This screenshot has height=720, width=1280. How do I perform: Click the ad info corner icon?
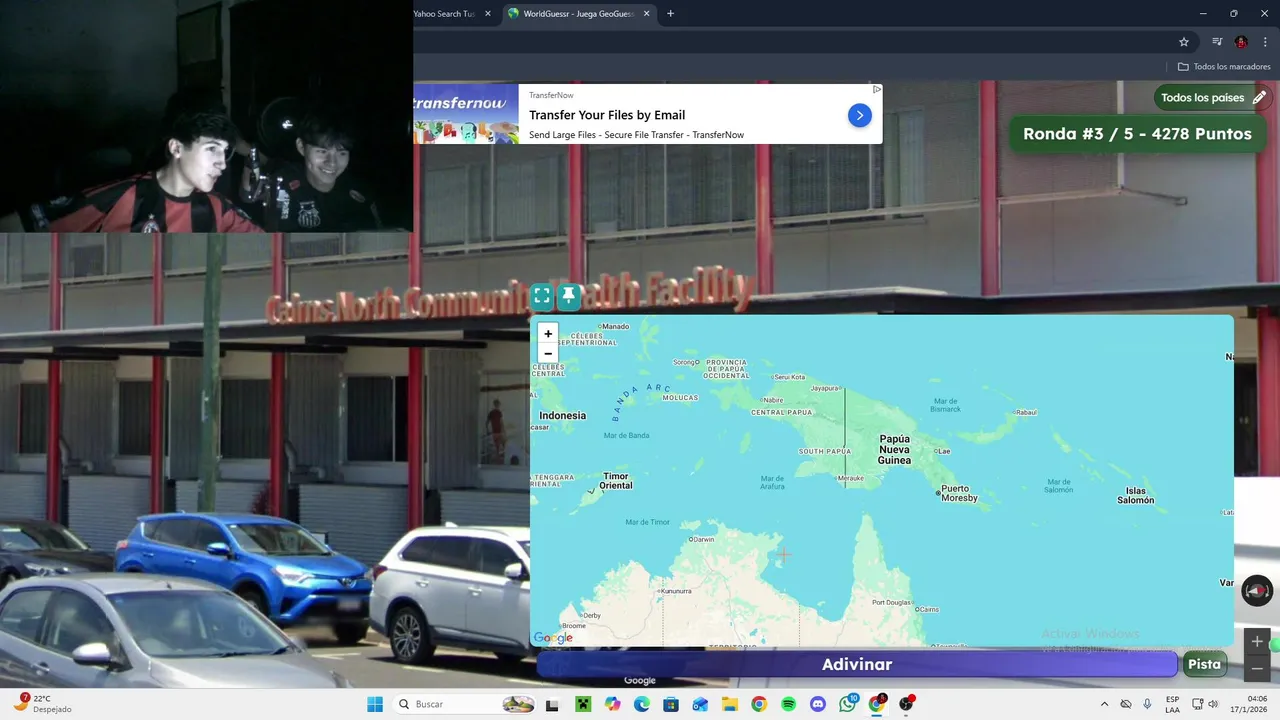tap(877, 89)
